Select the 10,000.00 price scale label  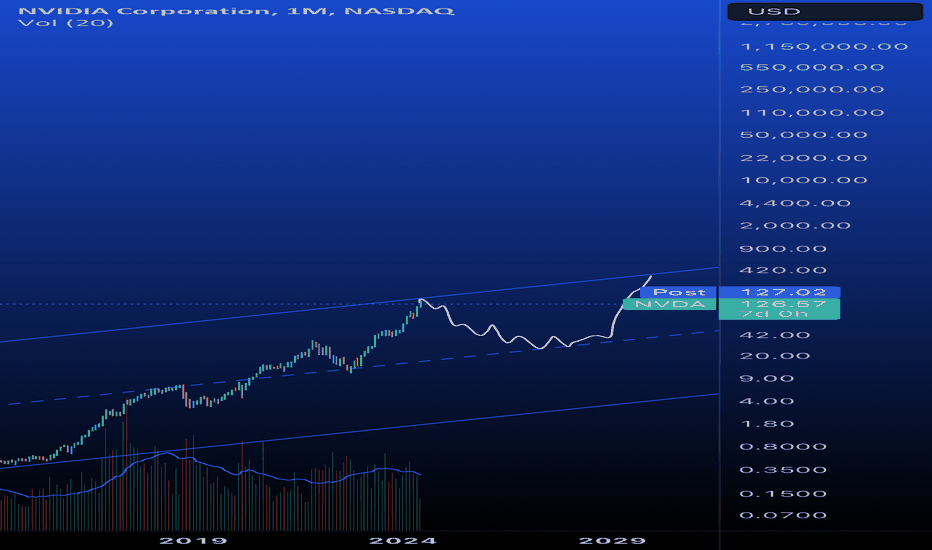804,180
